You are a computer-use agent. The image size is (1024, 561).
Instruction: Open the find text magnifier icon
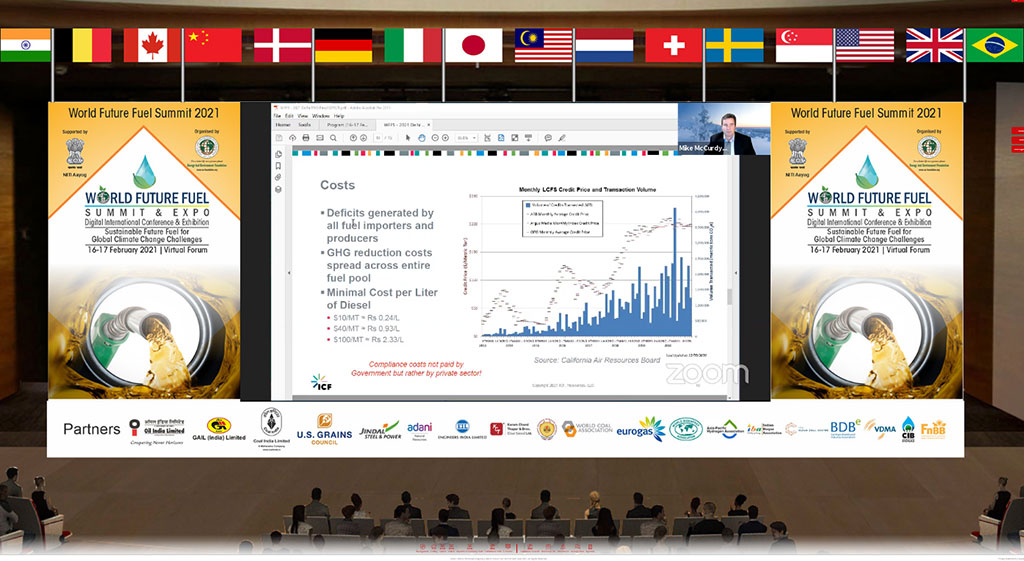(x=333, y=138)
